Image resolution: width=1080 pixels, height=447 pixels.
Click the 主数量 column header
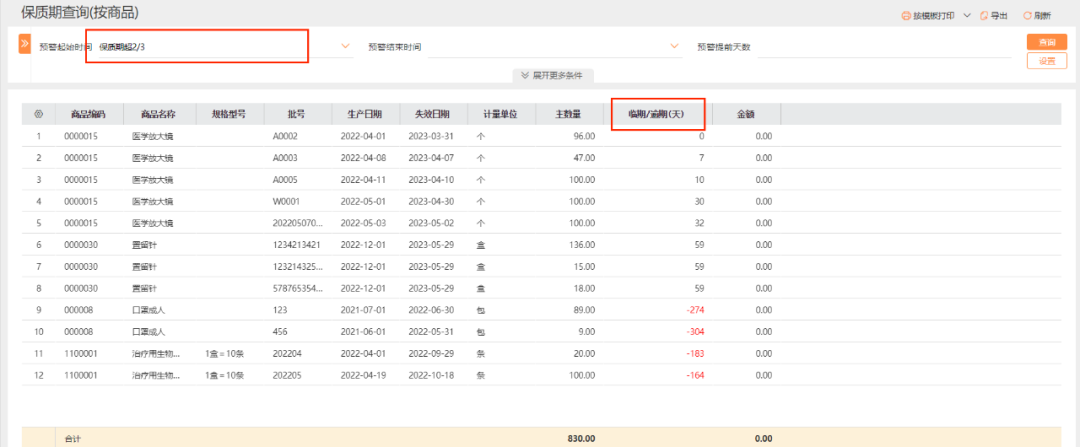568,114
